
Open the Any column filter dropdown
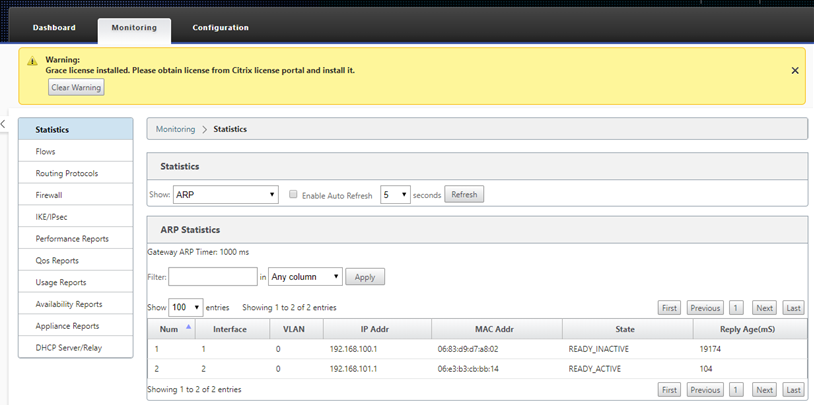tap(305, 277)
